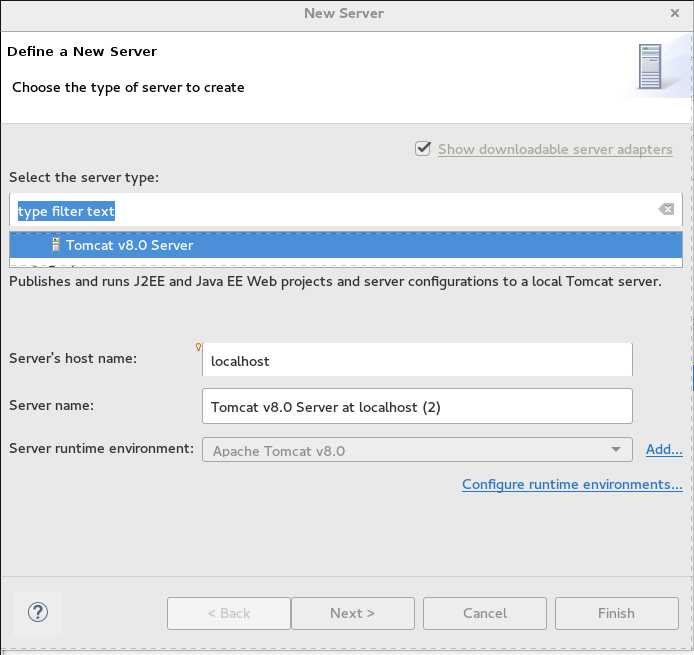Click the < Back button
The image size is (694, 655).
click(229, 613)
